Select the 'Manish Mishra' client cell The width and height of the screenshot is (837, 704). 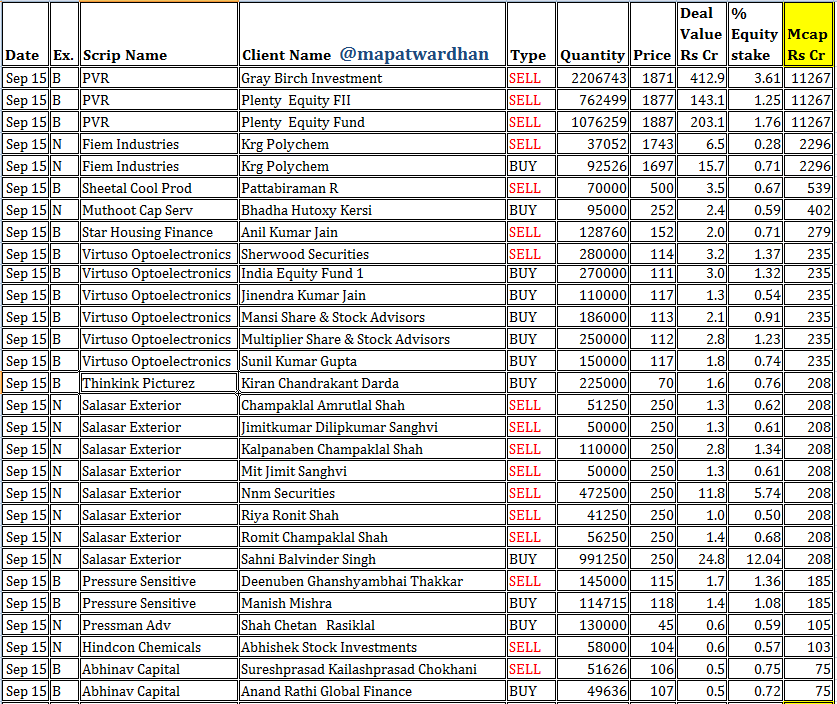(x=373, y=602)
